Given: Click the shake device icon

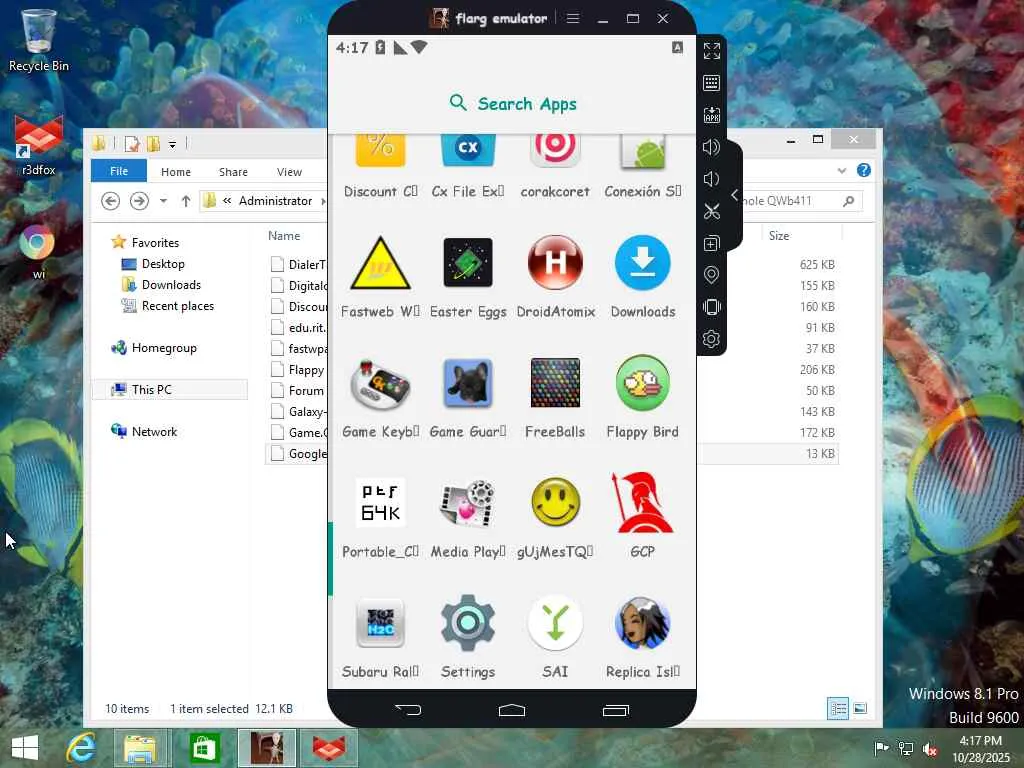Looking at the screenshot, I should tap(712, 307).
